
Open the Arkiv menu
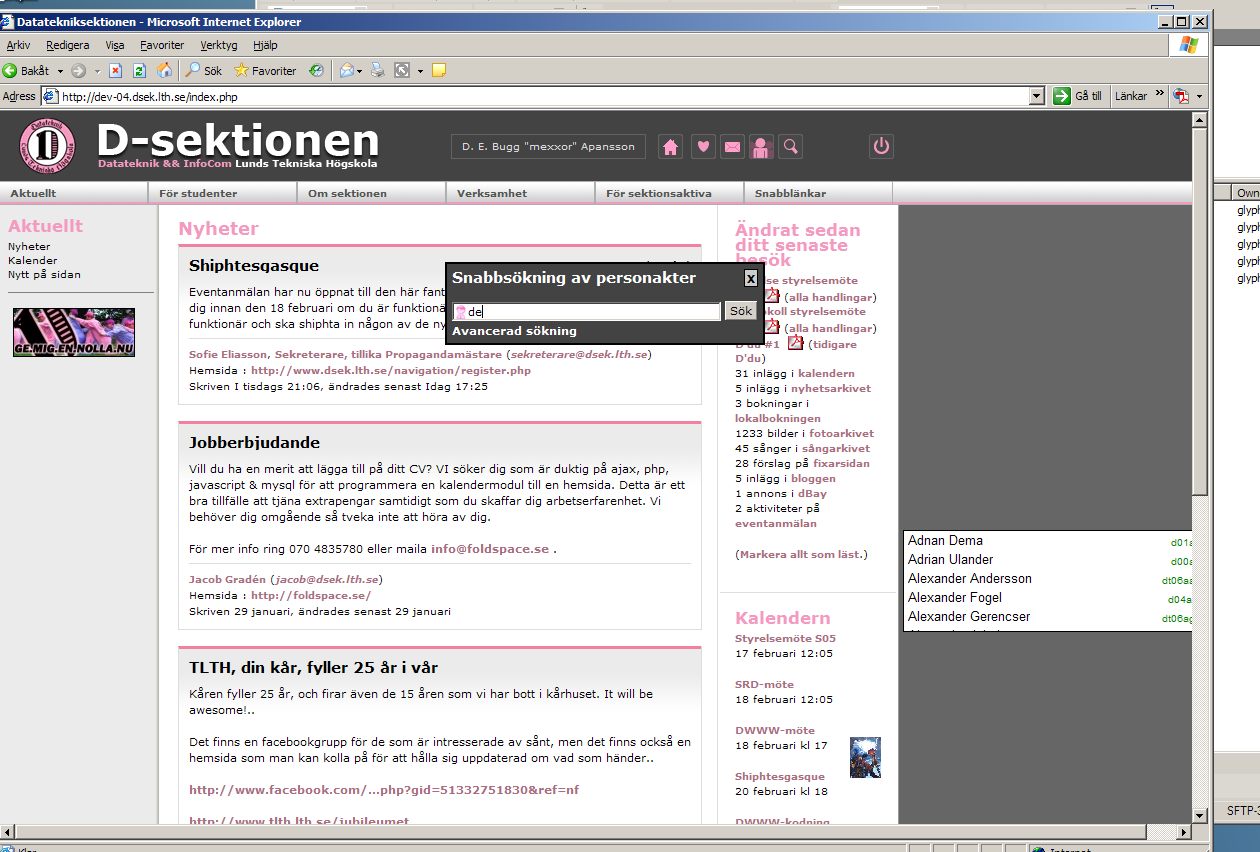(x=18, y=45)
